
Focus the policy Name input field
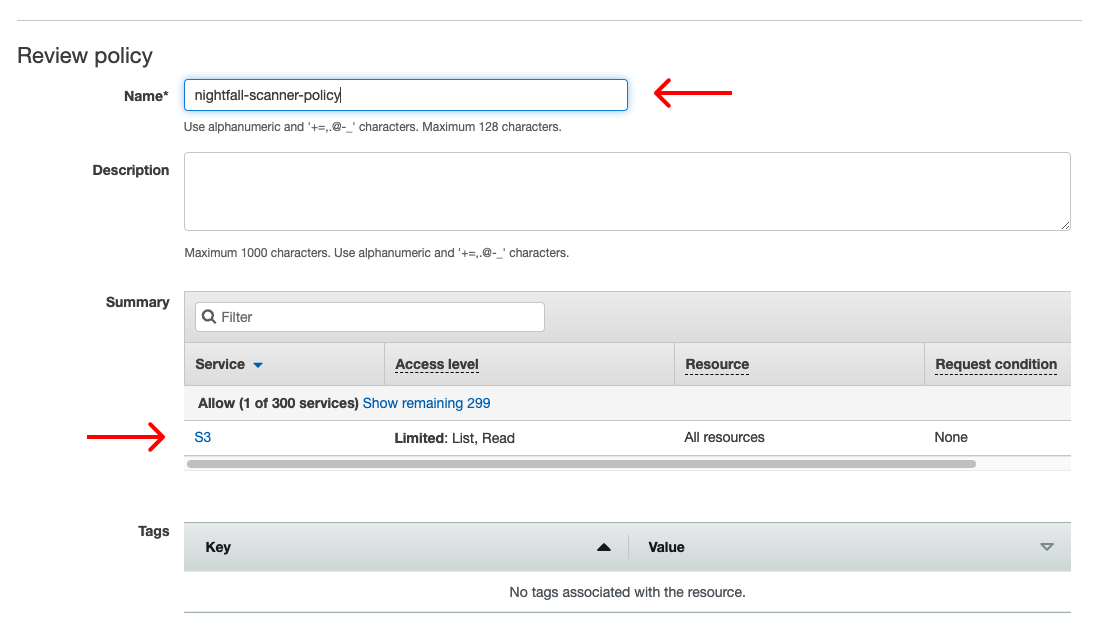coord(405,95)
